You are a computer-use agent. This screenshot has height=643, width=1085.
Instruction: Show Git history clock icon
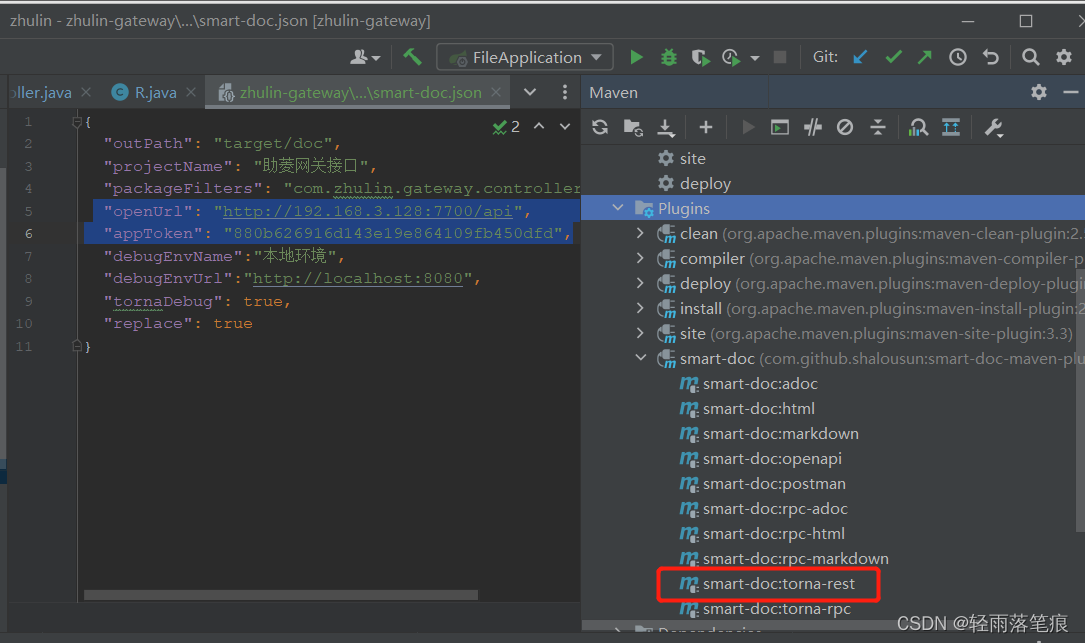(x=958, y=57)
